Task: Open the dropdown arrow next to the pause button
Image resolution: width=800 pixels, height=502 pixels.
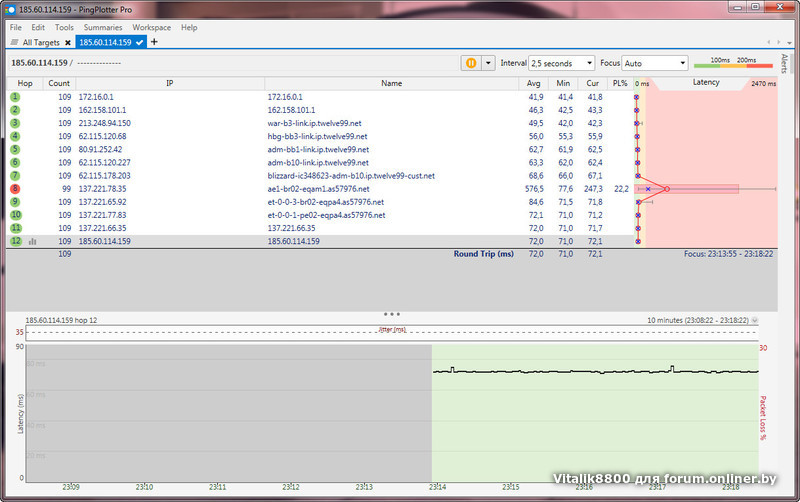Action: pyautogui.click(x=488, y=63)
